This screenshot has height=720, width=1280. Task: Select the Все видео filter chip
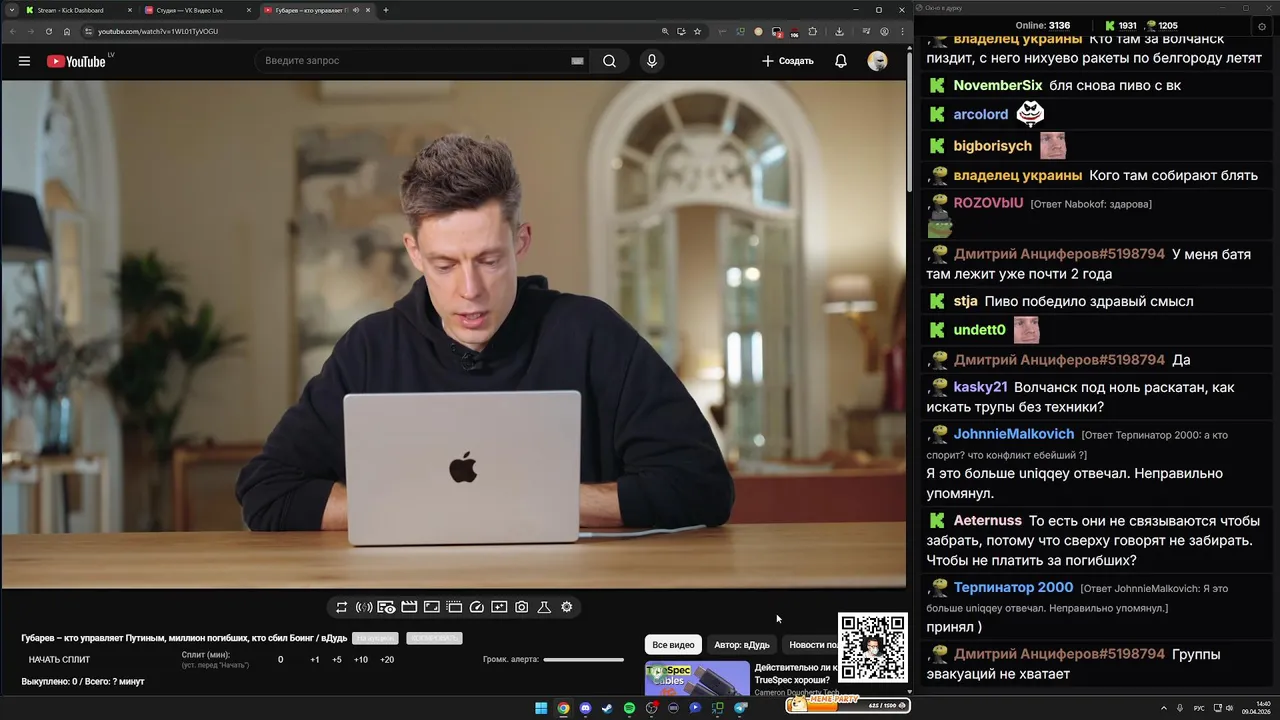tap(673, 645)
